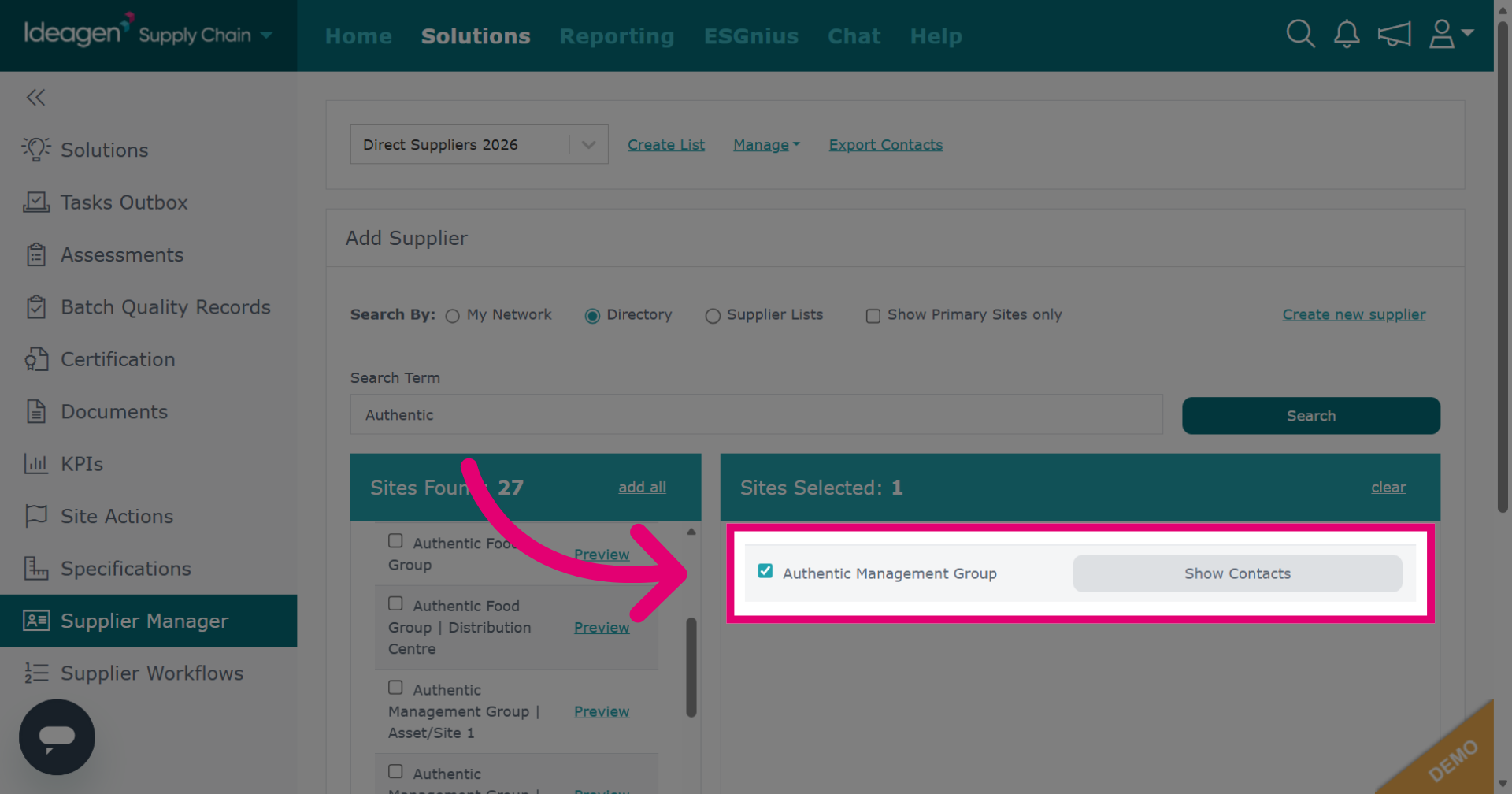Viewport: 1512px width, 794px height.
Task: Click Export Contacts link
Action: (885, 145)
